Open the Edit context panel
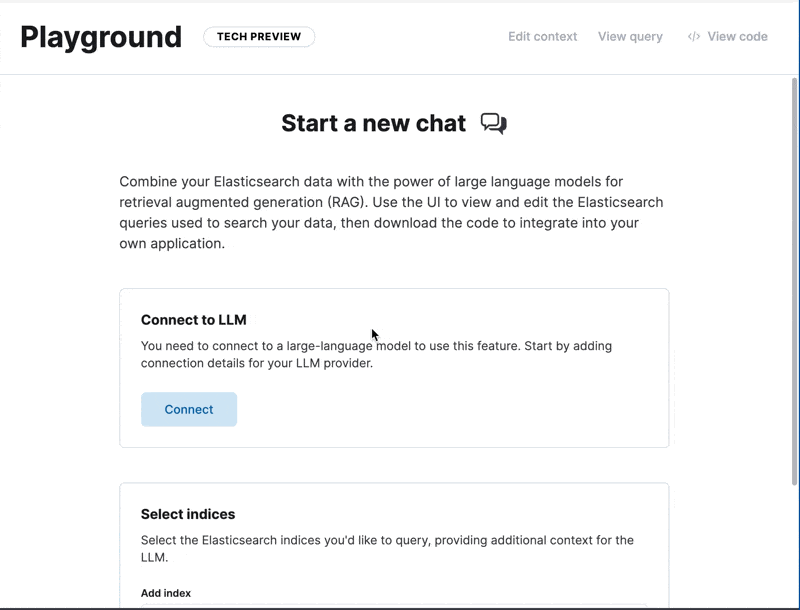 coord(541,36)
